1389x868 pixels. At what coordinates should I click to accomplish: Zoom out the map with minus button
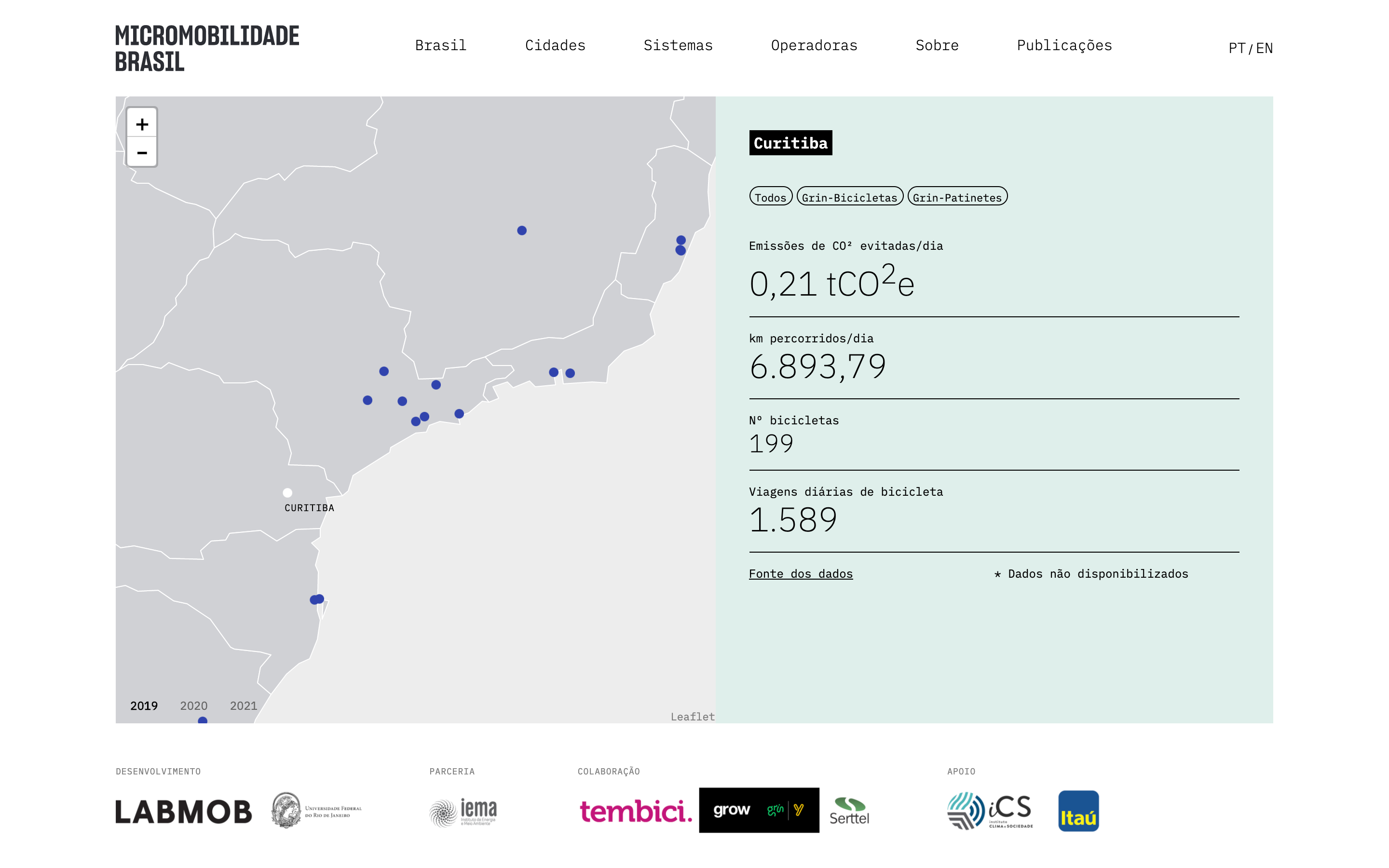click(142, 153)
